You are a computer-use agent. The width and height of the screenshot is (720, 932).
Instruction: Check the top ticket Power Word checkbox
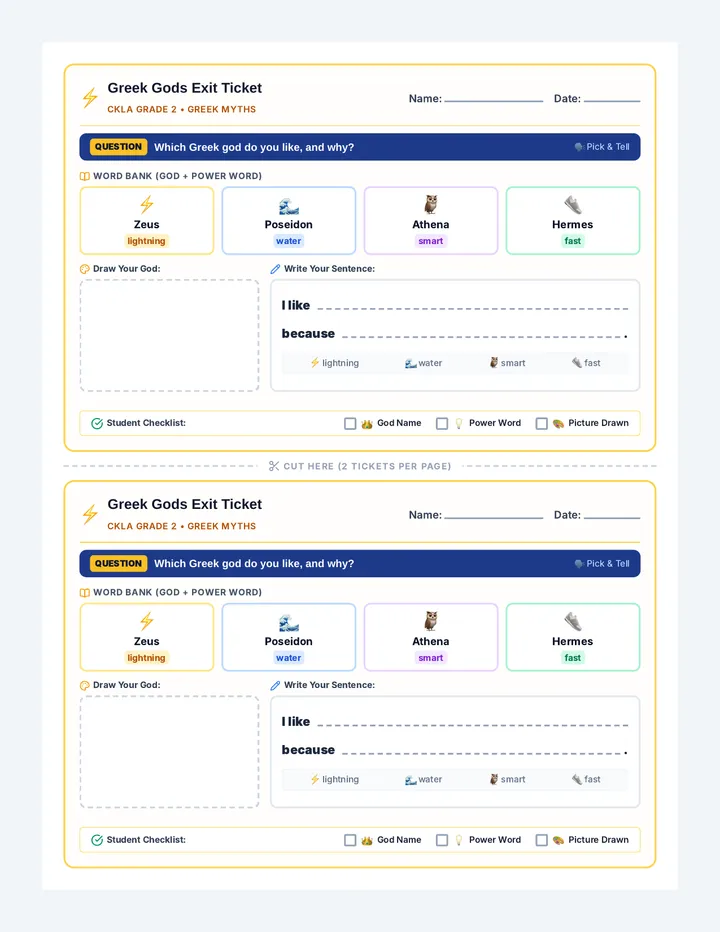[x=442, y=423]
